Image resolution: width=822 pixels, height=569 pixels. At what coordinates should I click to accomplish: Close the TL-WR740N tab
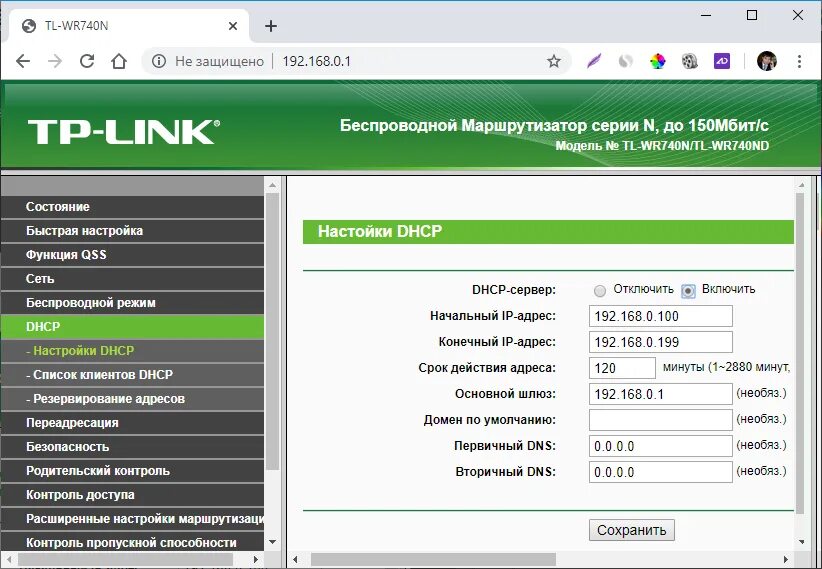(233, 26)
